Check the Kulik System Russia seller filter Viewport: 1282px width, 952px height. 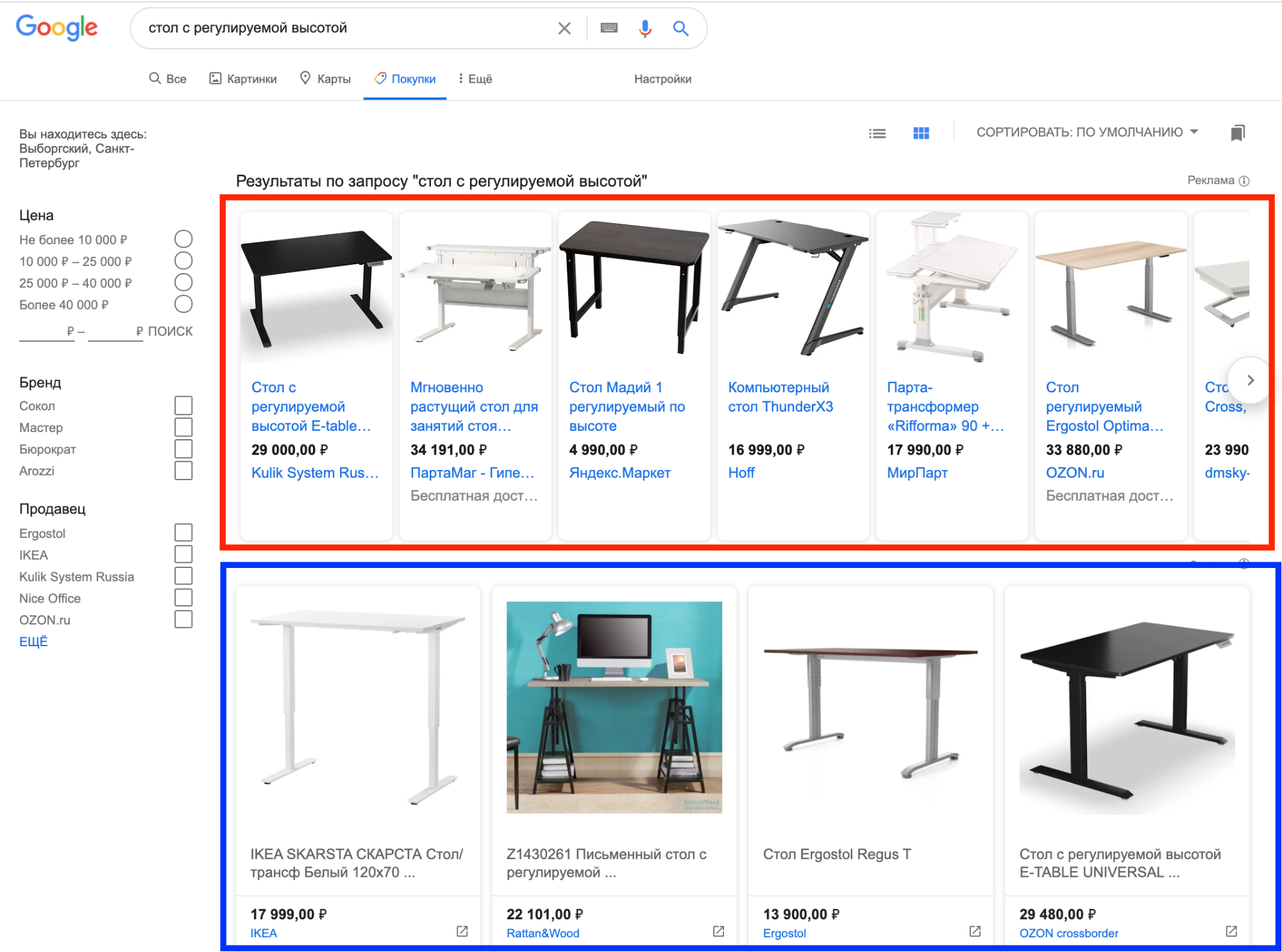[183, 576]
